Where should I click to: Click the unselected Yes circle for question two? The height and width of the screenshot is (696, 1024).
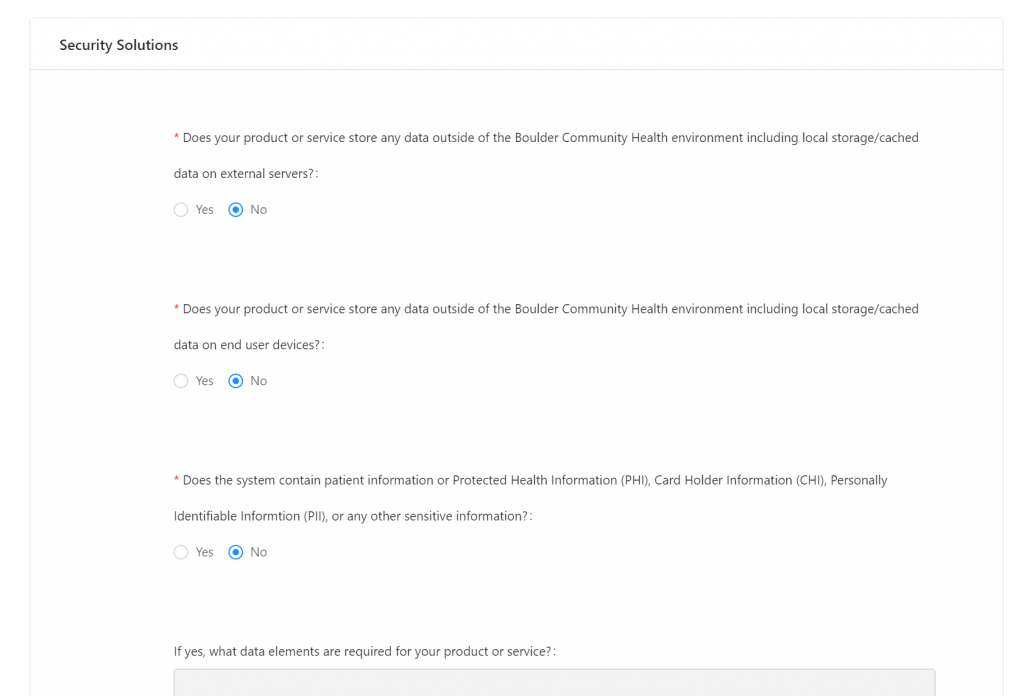(181, 381)
